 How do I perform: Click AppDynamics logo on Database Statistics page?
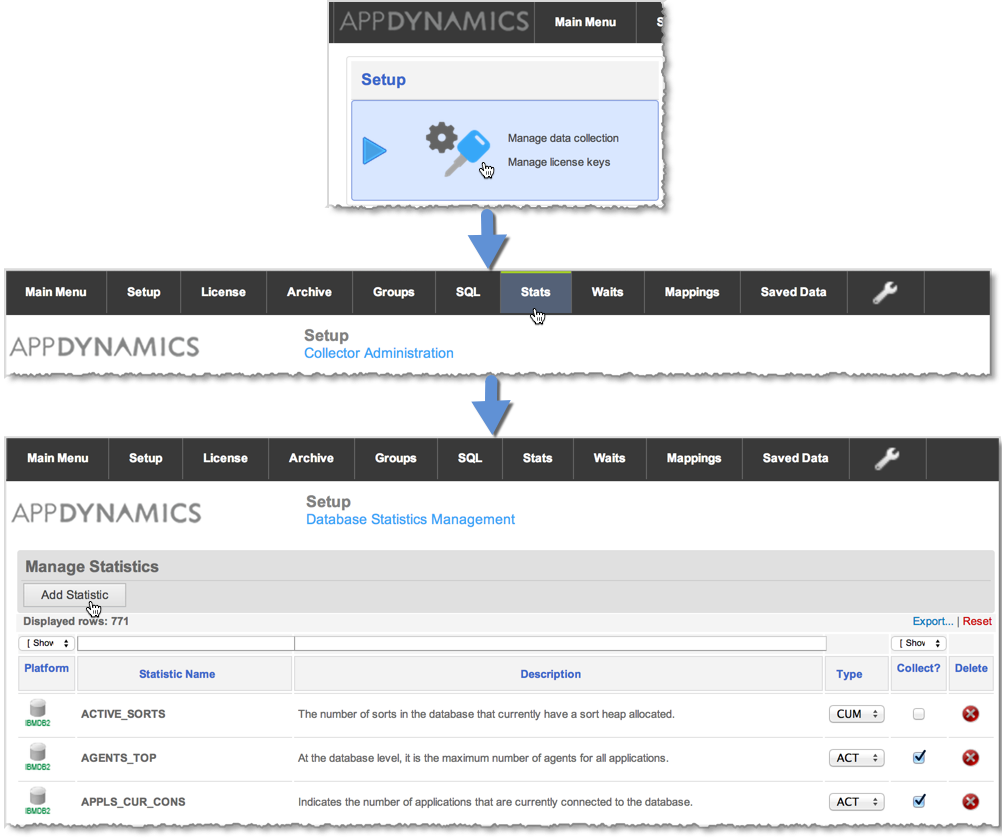click(107, 513)
